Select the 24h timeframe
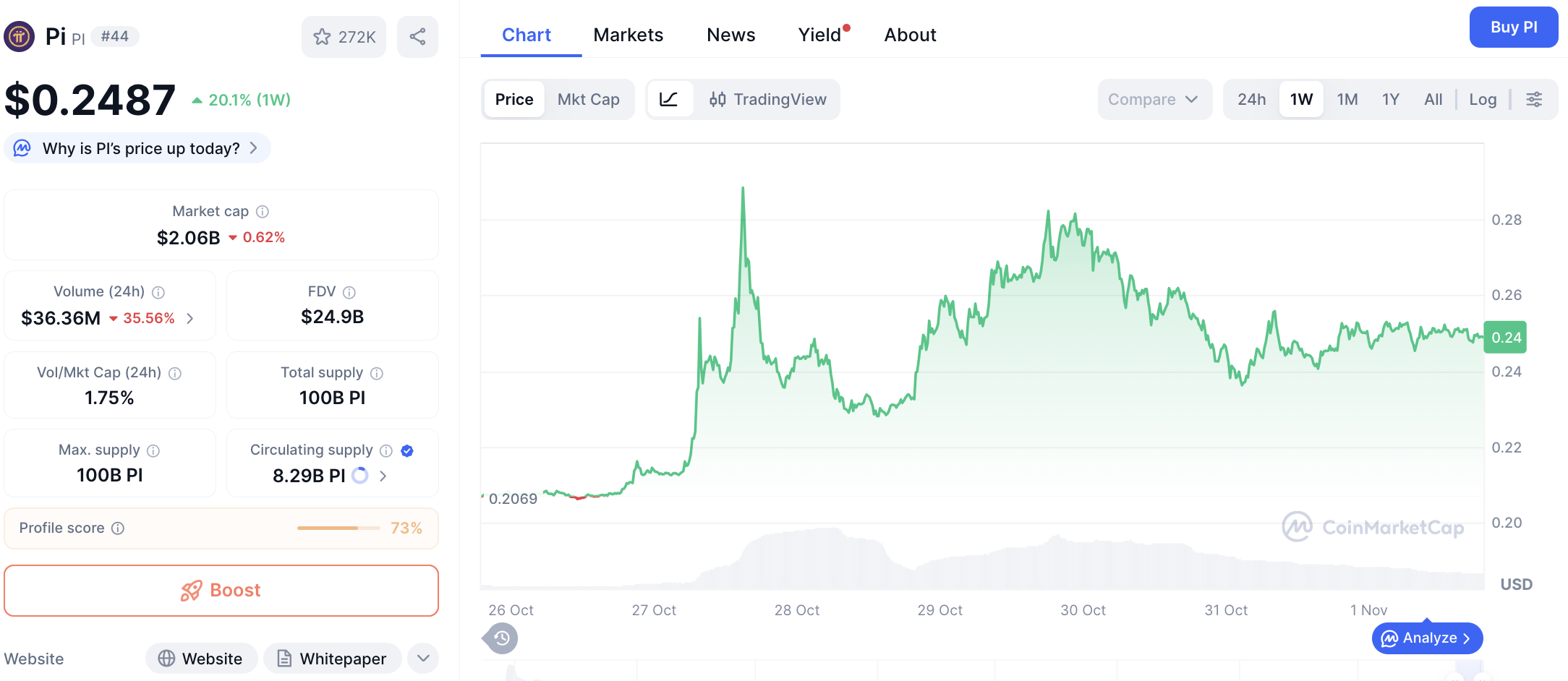 tap(1251, 99)
